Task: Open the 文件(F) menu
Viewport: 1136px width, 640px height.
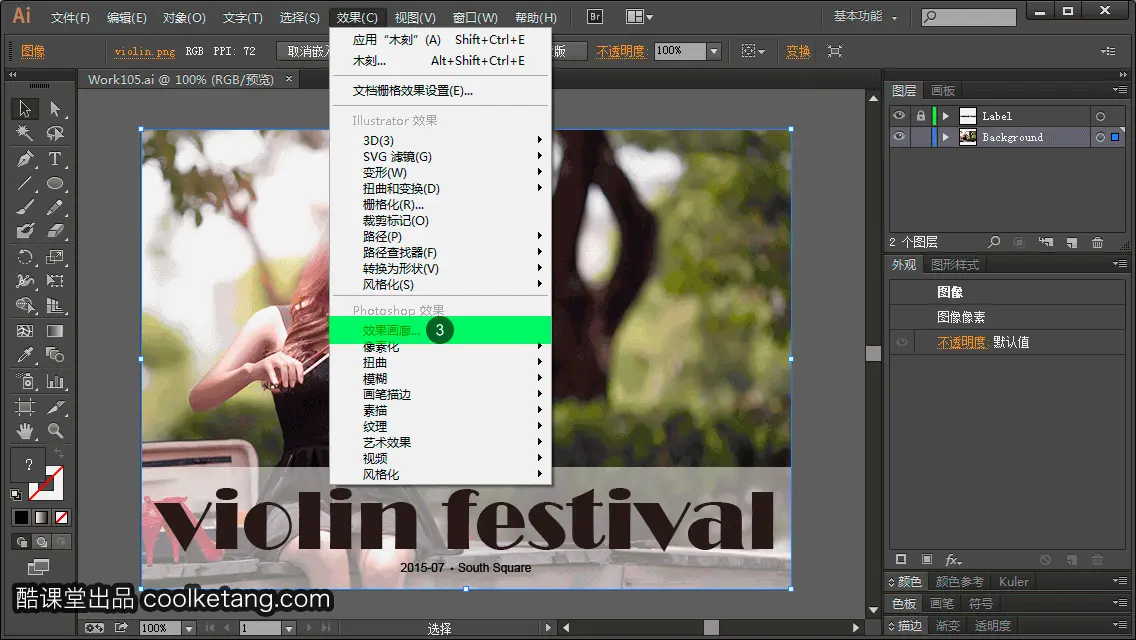Action: click(x=70, y=17)
